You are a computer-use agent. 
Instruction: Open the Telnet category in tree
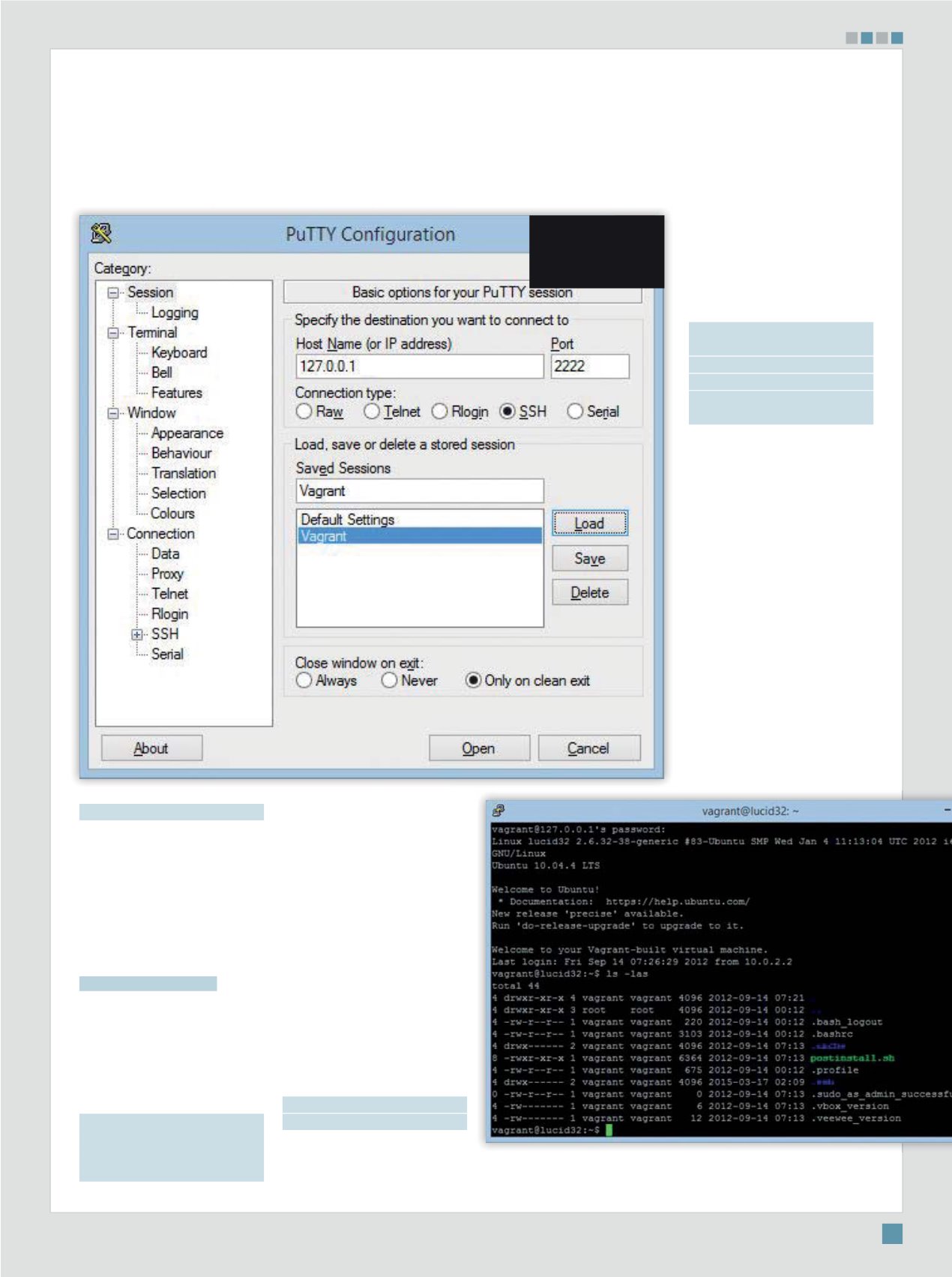[x=169, y=594]
